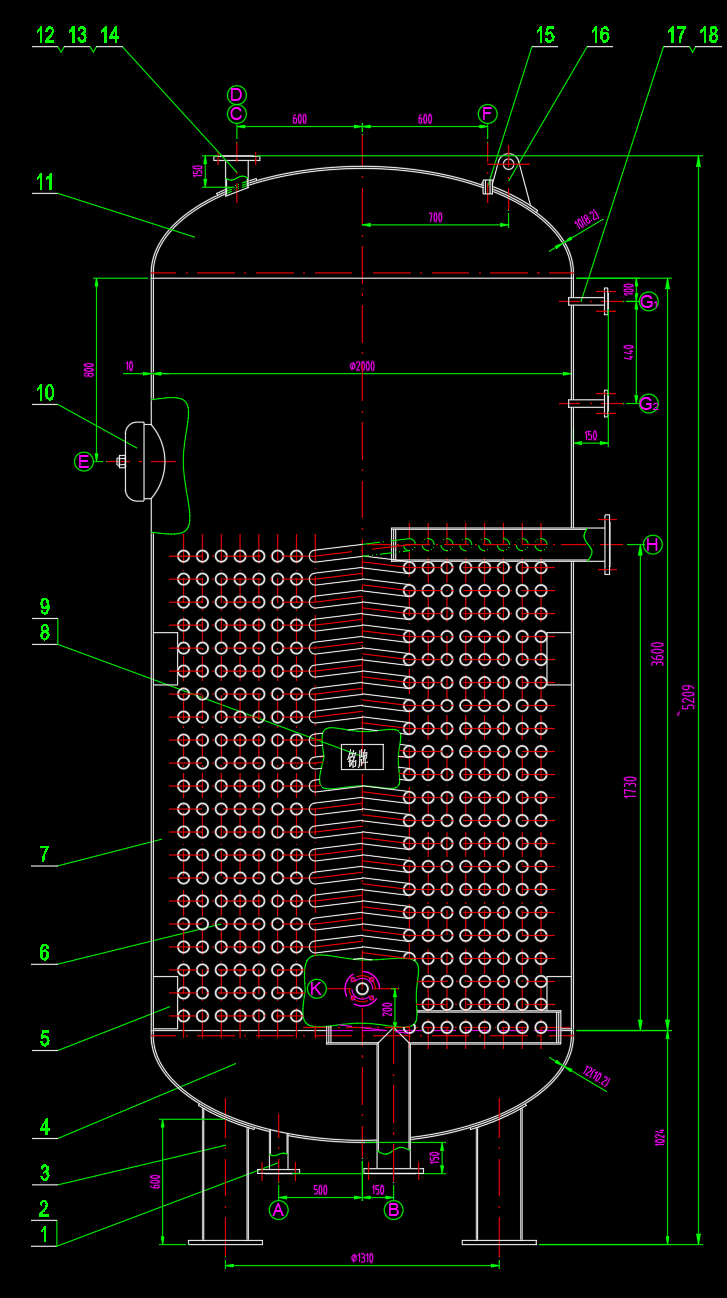The height and width of the screenshot is (1298, 727).
Task: Select the circled K marker near flange
Action: 316,988
